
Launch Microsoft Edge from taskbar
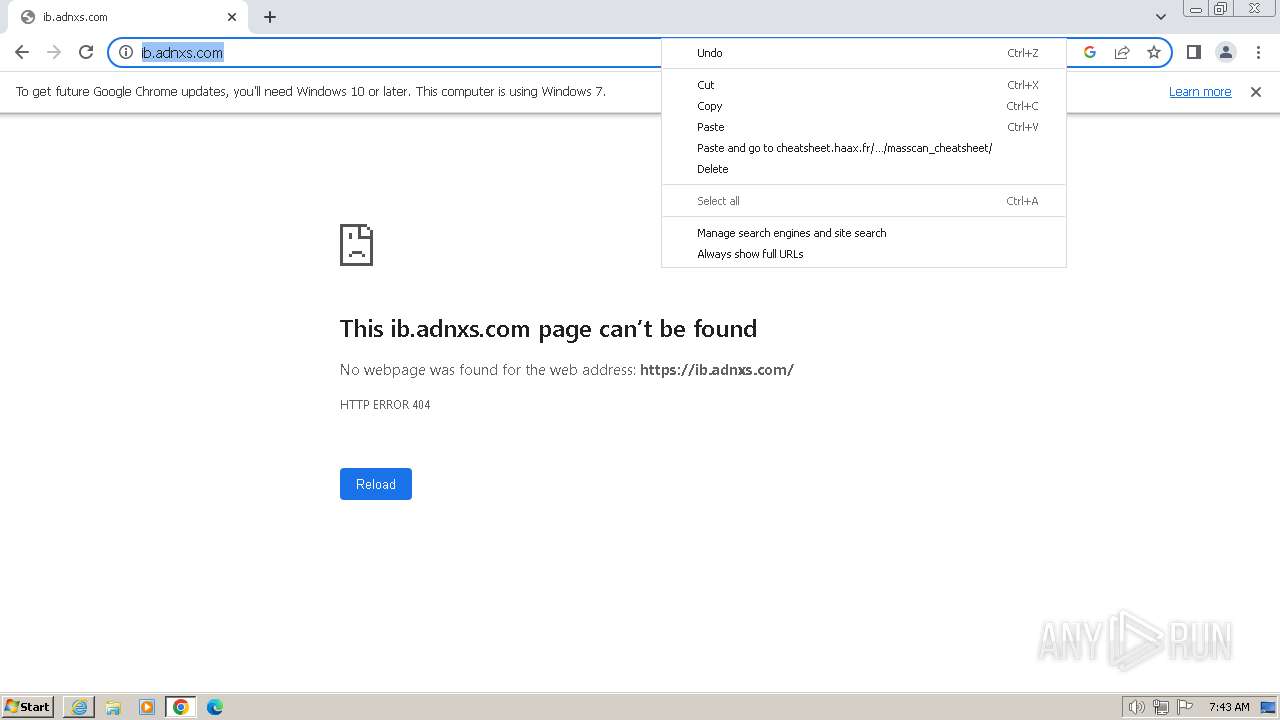tap(215, 707)
